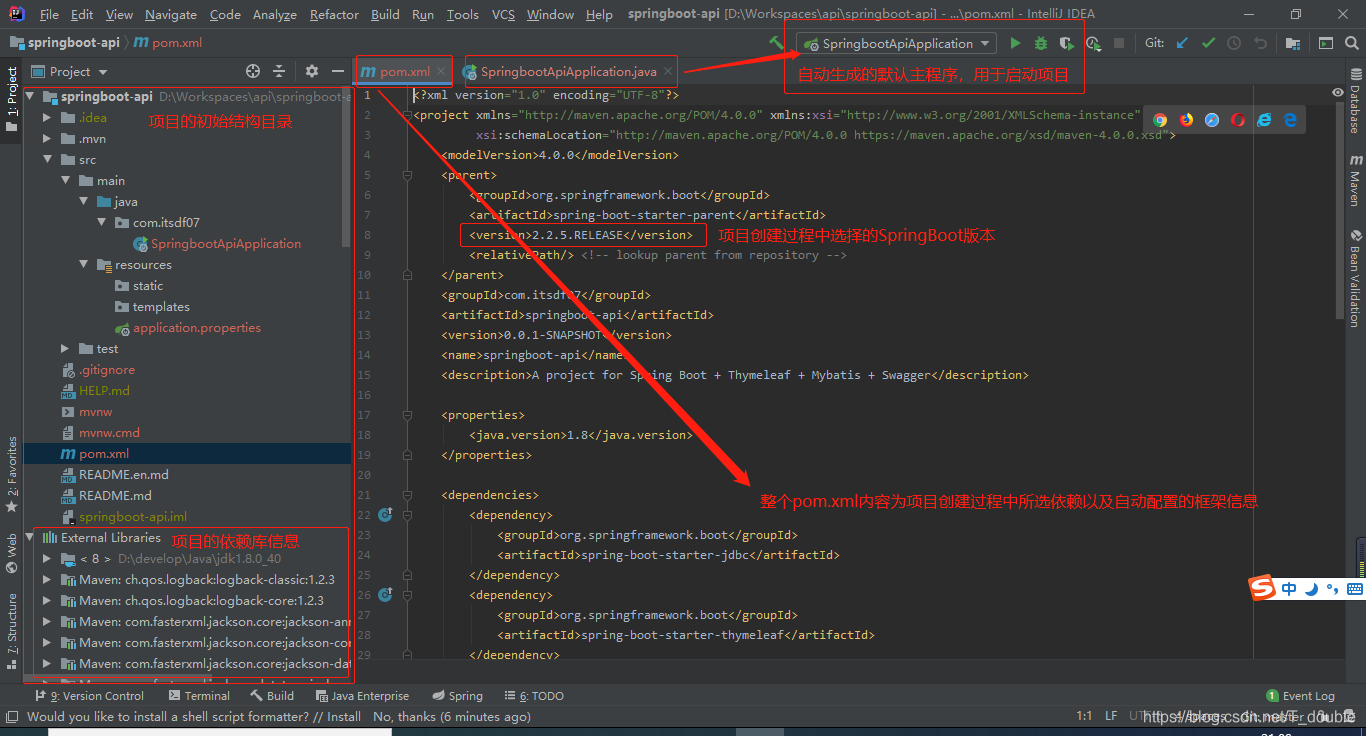Run SpringbootApiApplication with green play icon
Viewport: 1366px width, 736px height.
tap(1015, 43)
